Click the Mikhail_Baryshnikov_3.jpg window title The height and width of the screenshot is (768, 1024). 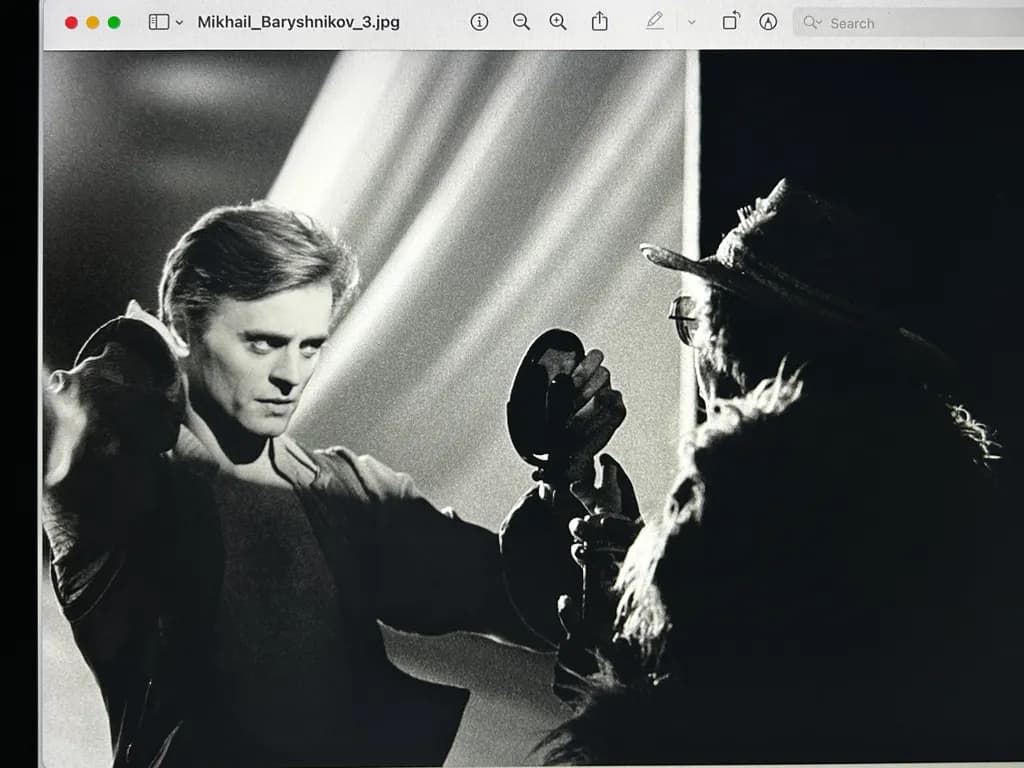point(298,22)
